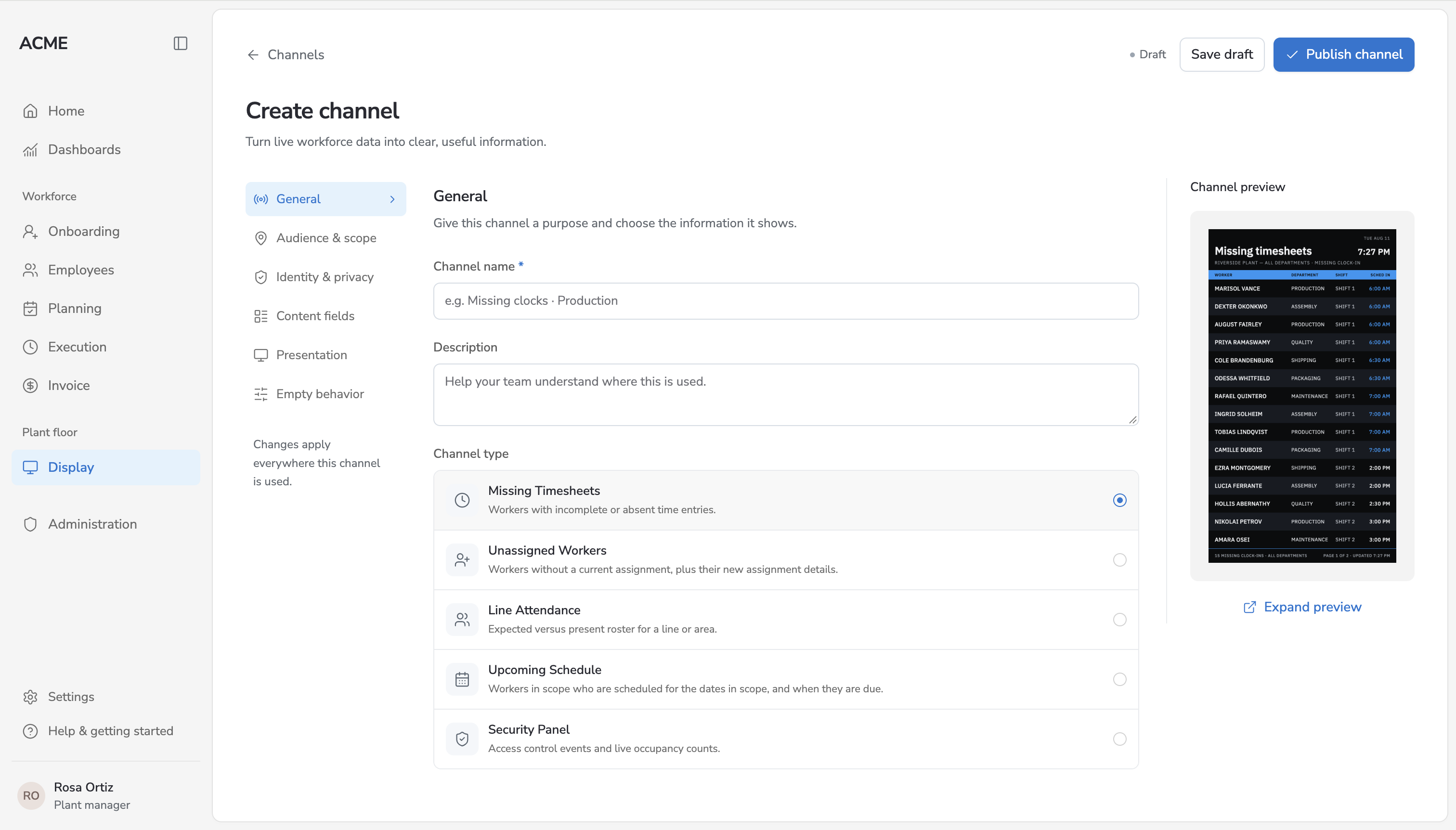Click the Upcoming Schedule calendar icon
This screenshot has height=830, width=1456.
462,679
